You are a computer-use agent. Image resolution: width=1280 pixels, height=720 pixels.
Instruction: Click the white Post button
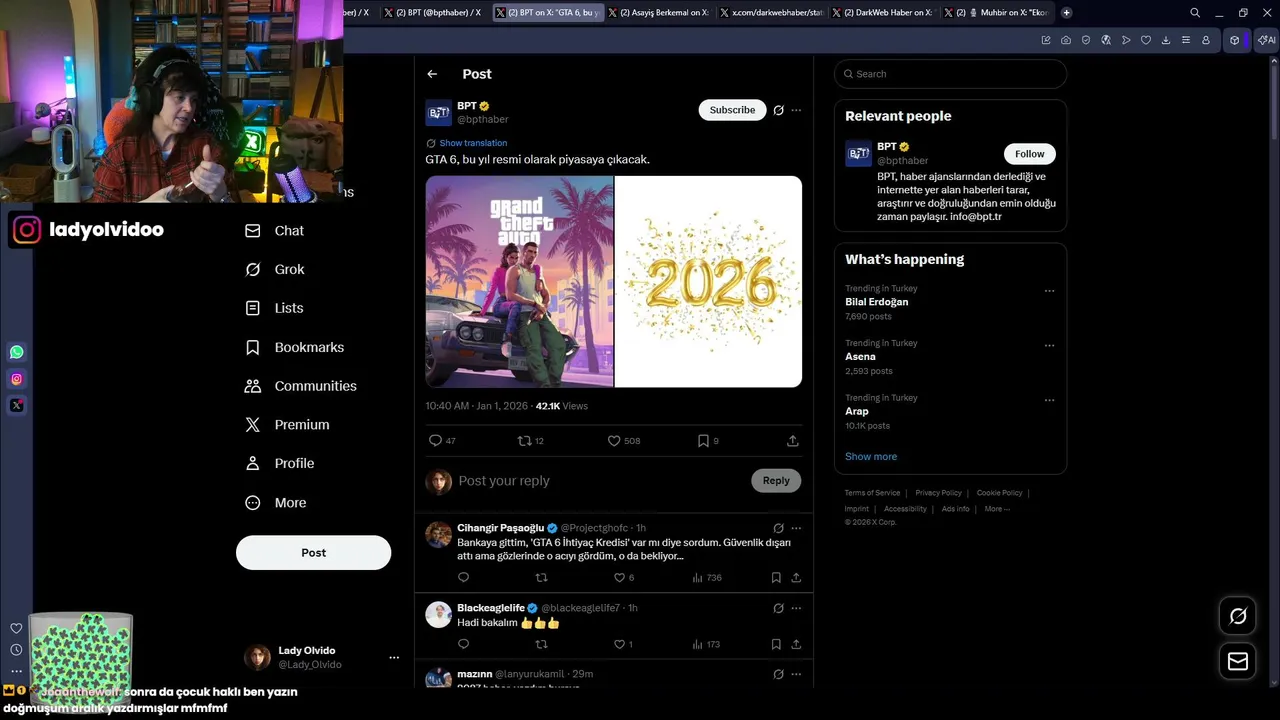click(x=313, y=553)
